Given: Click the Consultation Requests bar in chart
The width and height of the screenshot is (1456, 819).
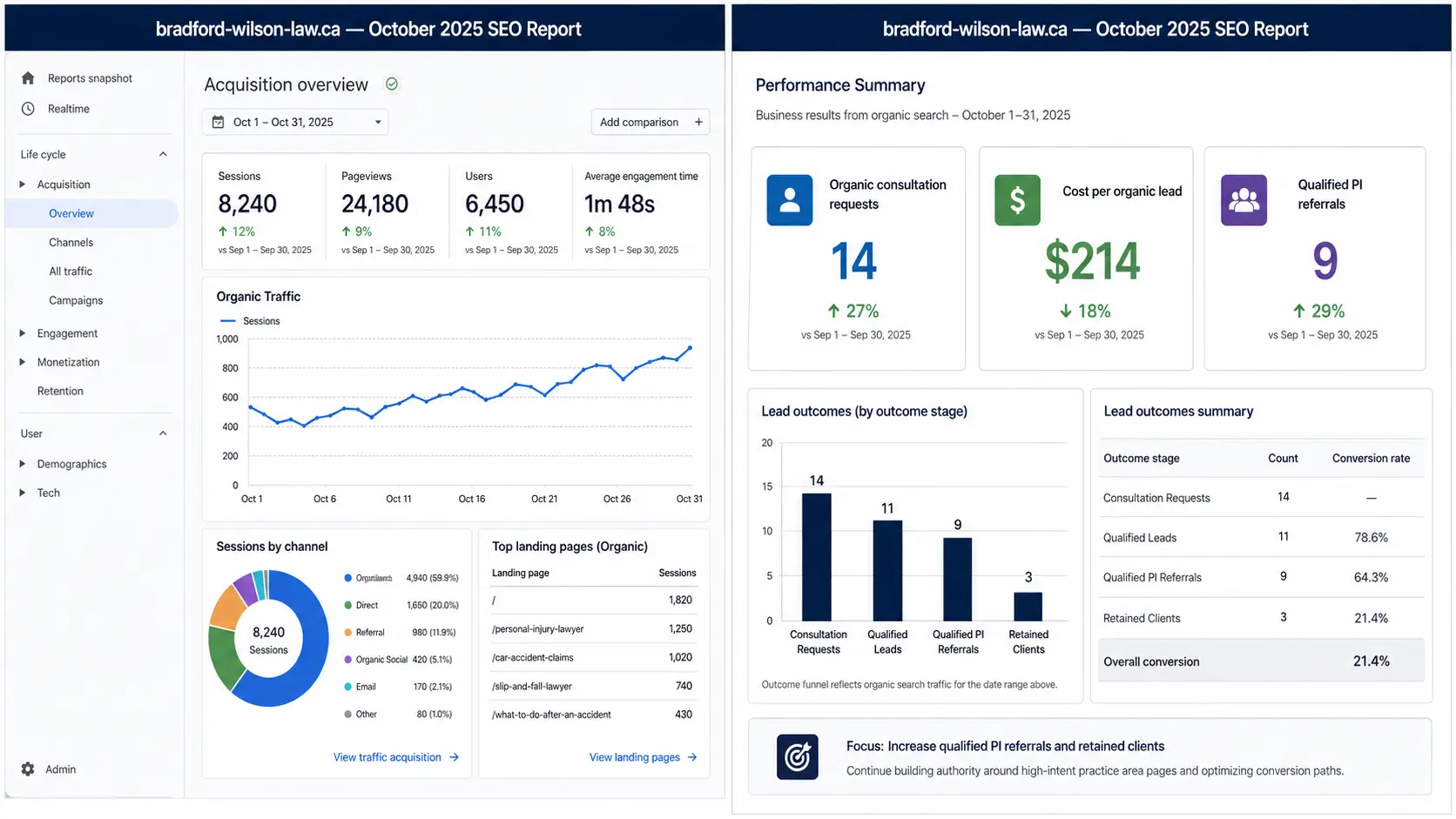Looking at the screenshot, I should pos(817,557).
